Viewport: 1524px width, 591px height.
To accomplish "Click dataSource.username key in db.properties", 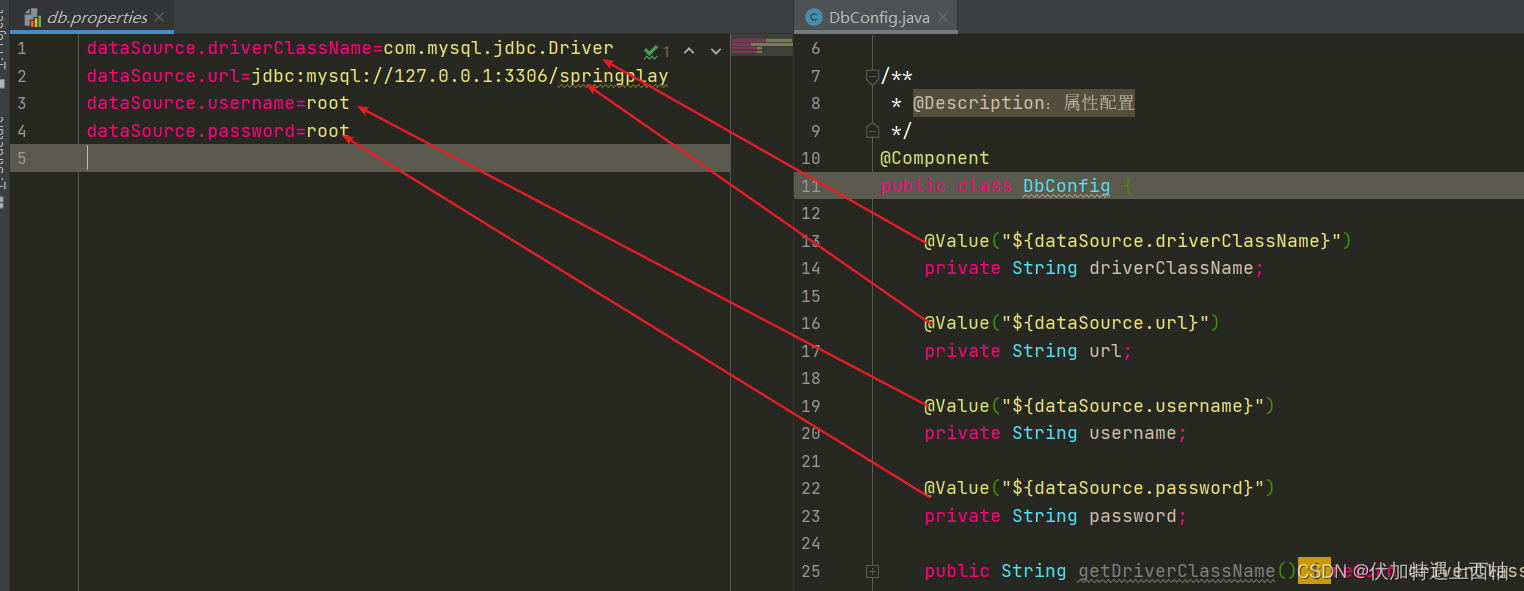I will 191,103.
